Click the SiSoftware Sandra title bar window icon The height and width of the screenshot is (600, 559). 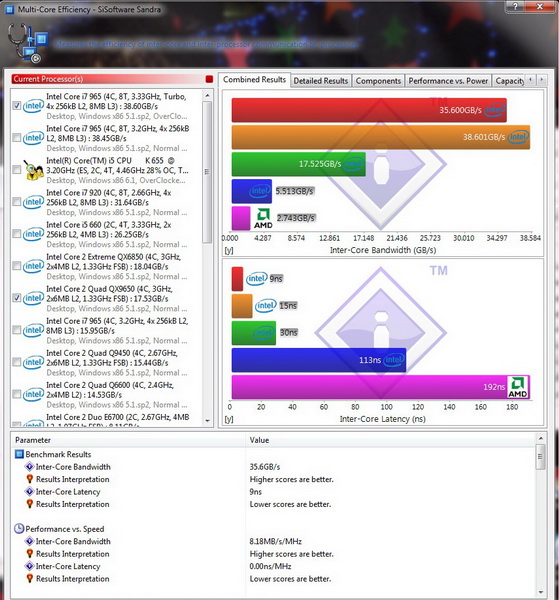(10, 9)
